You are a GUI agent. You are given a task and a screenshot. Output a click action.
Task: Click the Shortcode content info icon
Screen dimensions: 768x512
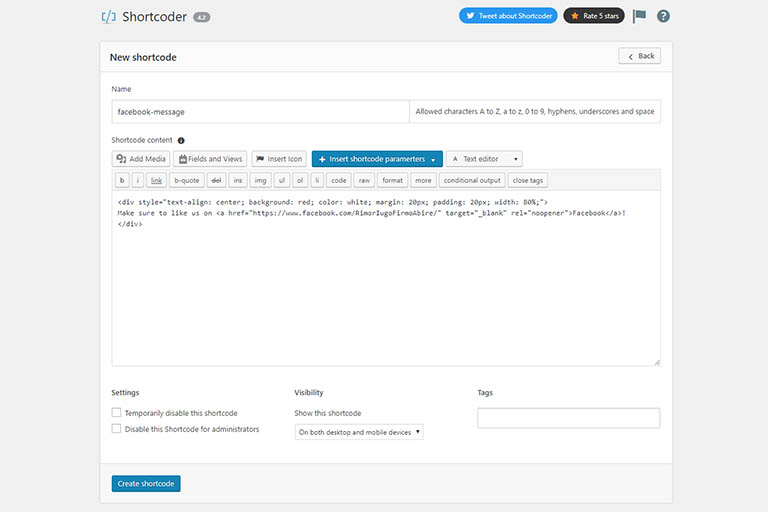click(181, 141)
